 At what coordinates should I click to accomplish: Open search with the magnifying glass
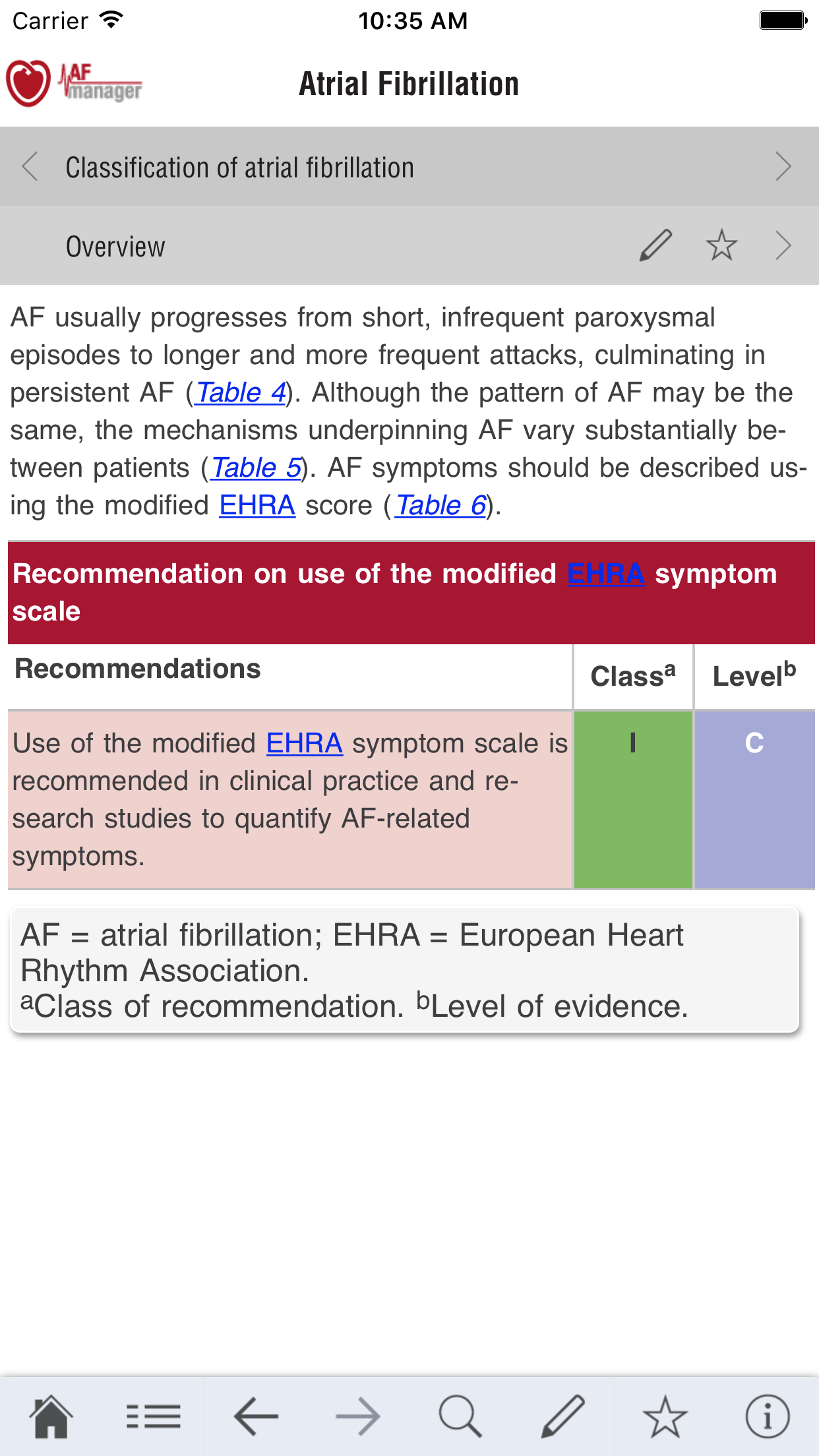point(460,1416)
